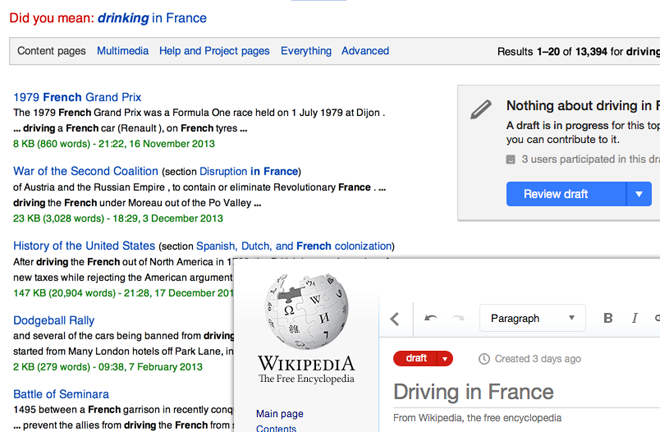
Task: Open the red draft status dropdown arrow
Action: click(x=445, y=359)
